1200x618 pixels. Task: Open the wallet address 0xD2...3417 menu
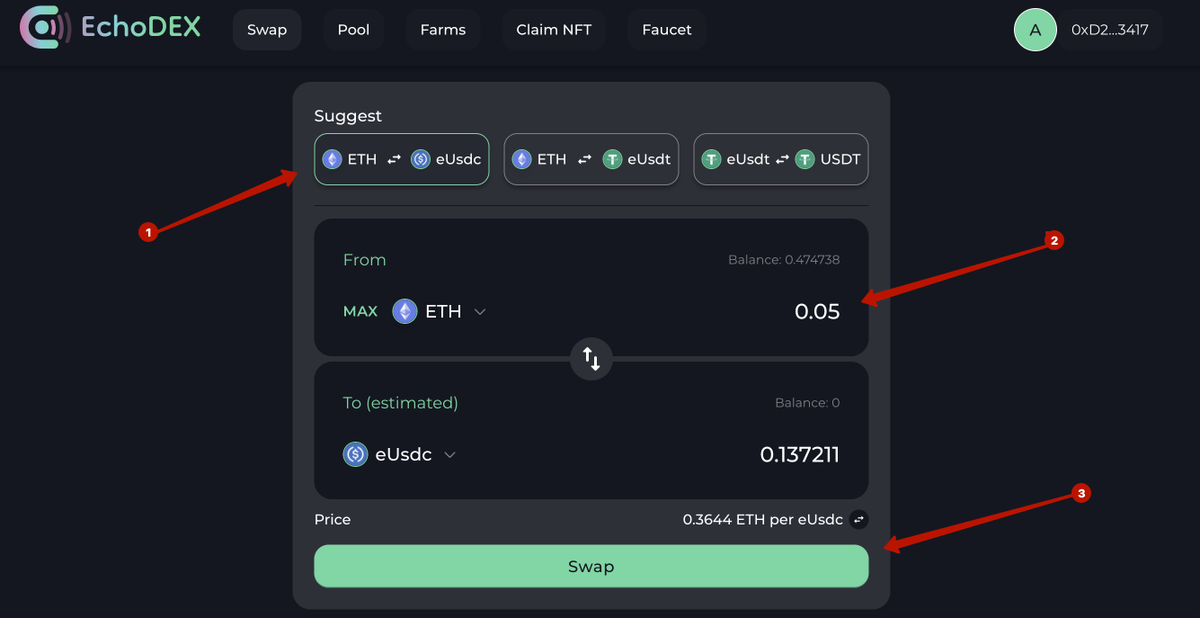pyautogui.click(x=1109, y=30)
